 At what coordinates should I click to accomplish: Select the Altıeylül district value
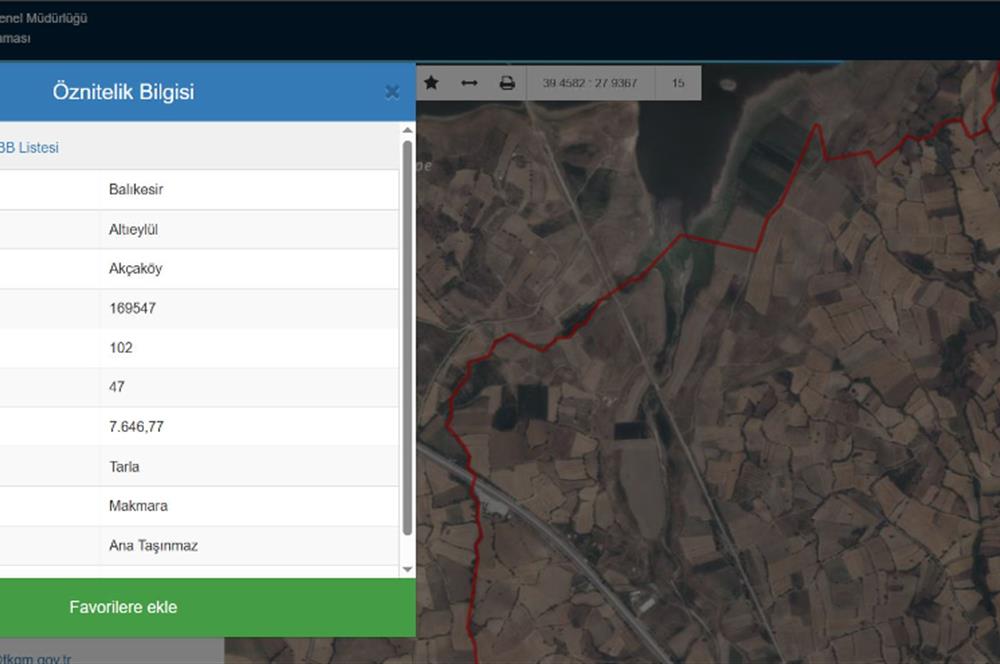click(x=134, y=229)
